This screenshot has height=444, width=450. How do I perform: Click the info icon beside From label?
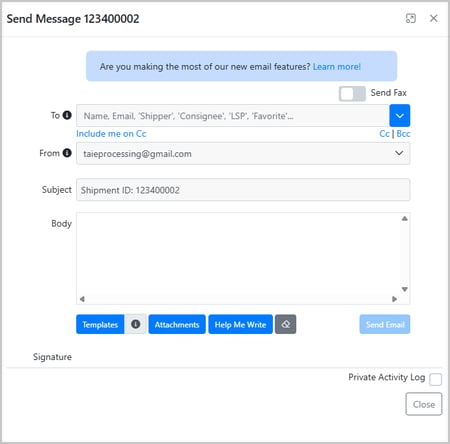tap(67, 153)
